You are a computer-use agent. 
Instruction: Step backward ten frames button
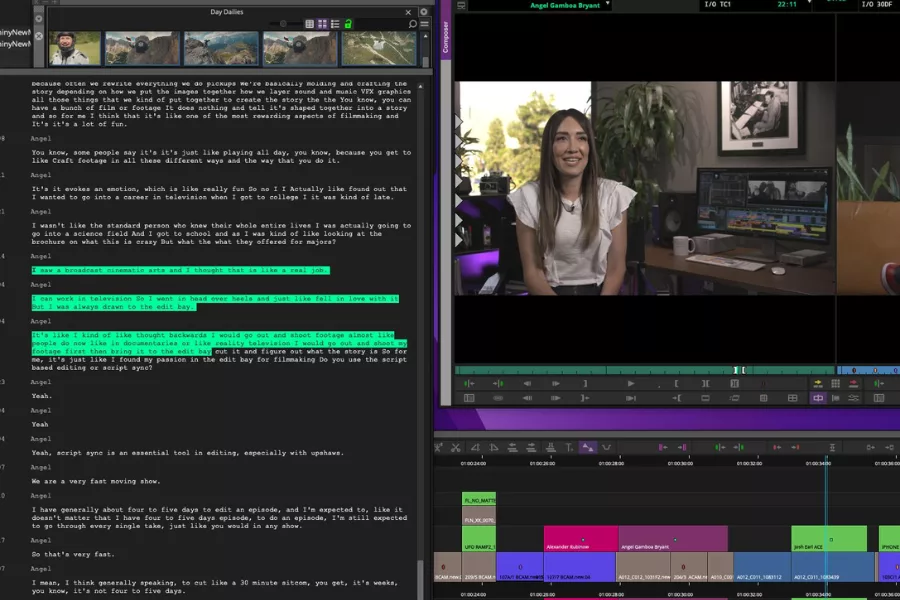[527, 398]
